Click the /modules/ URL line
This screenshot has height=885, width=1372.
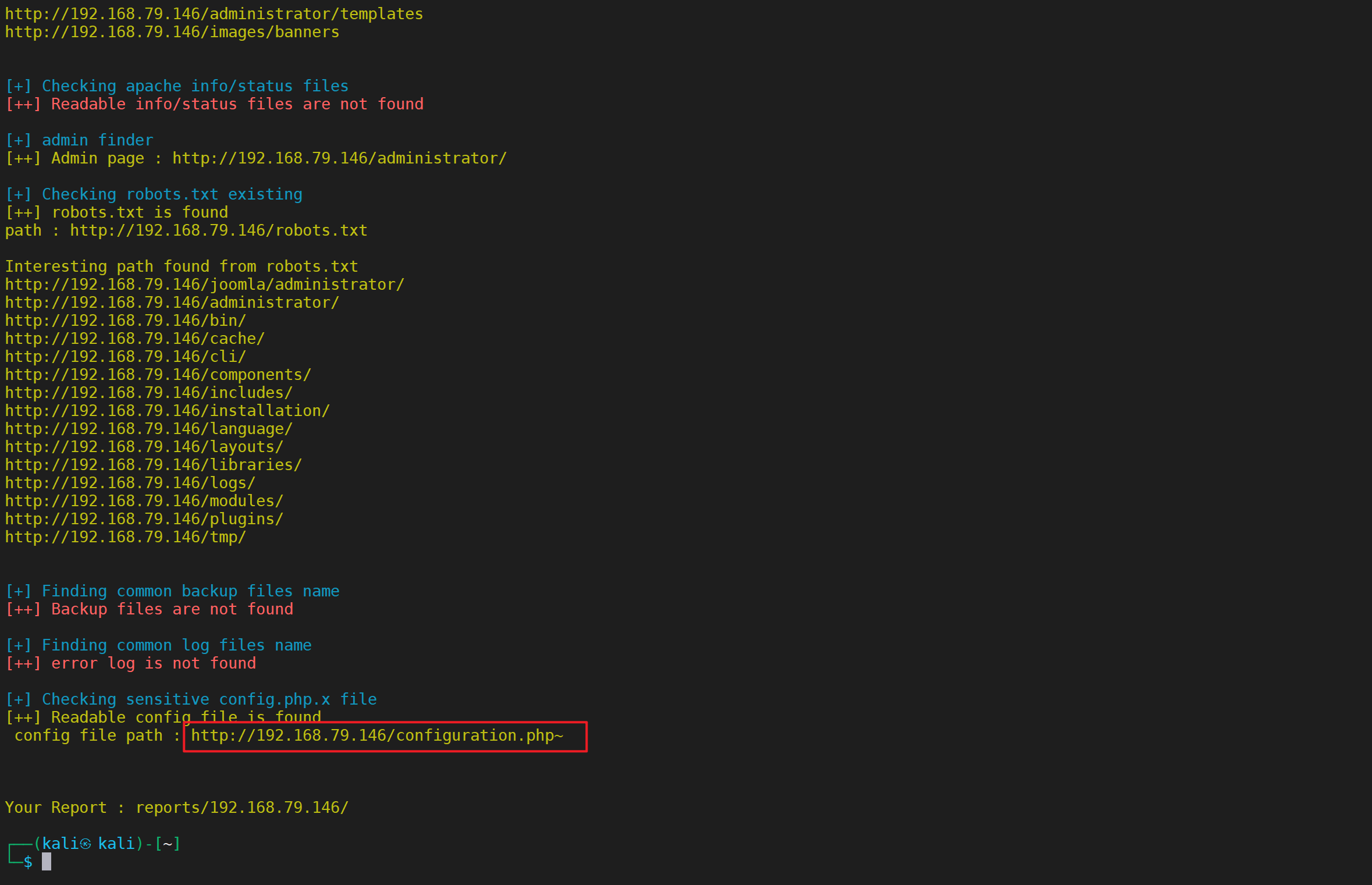tap(144, 501)
